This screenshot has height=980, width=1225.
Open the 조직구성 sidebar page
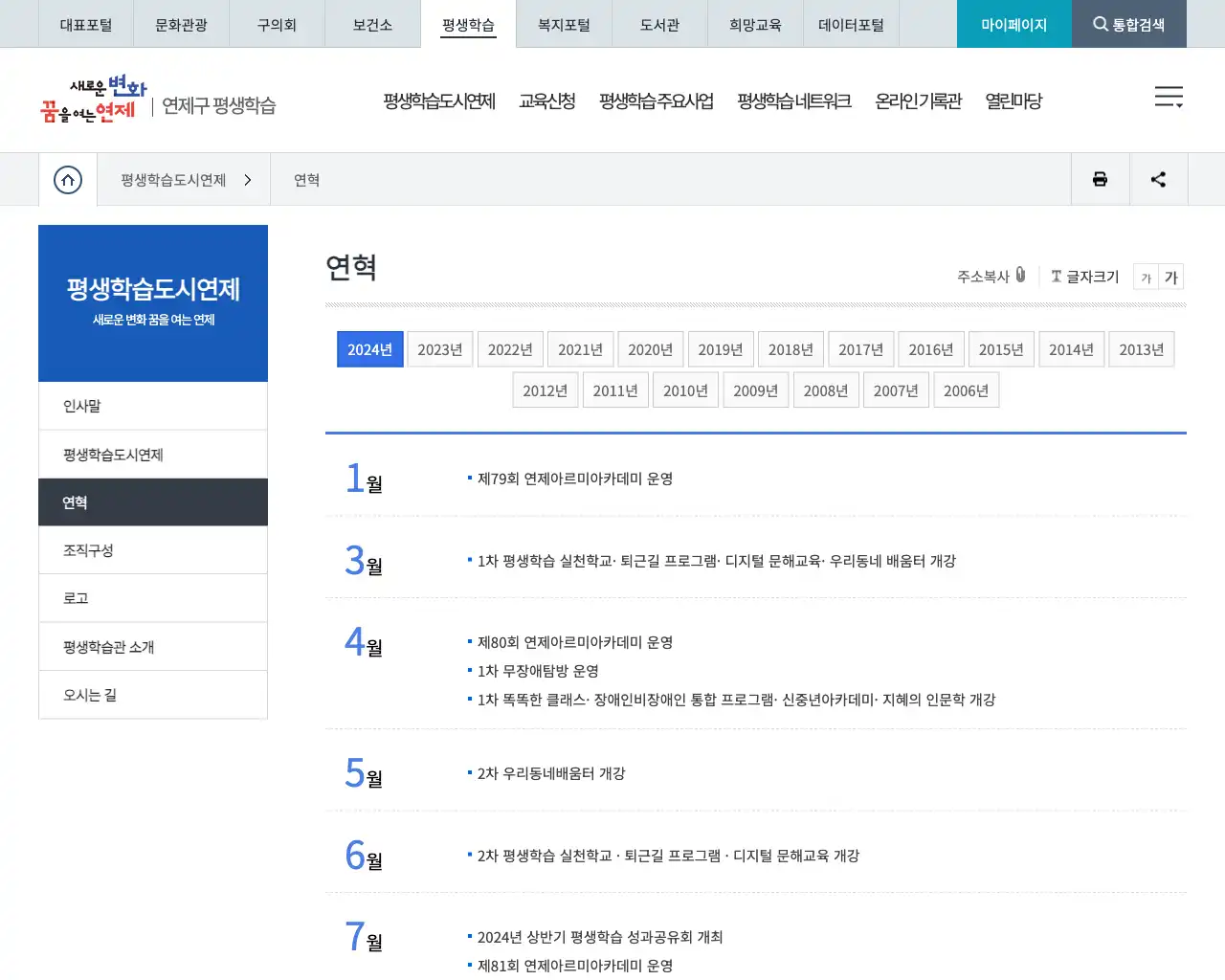[x=87, y=549]
